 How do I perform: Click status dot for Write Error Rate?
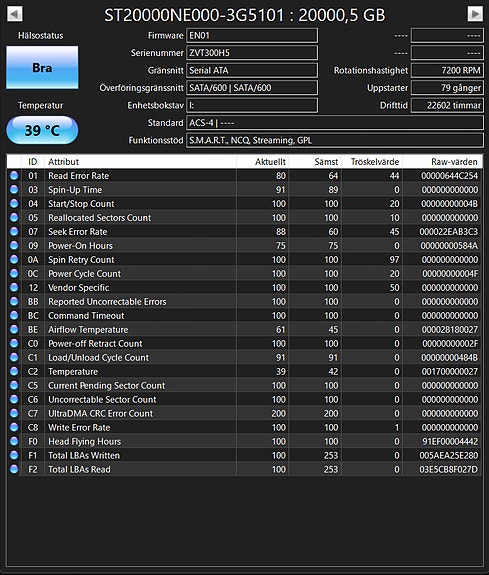tap(14, 427)
